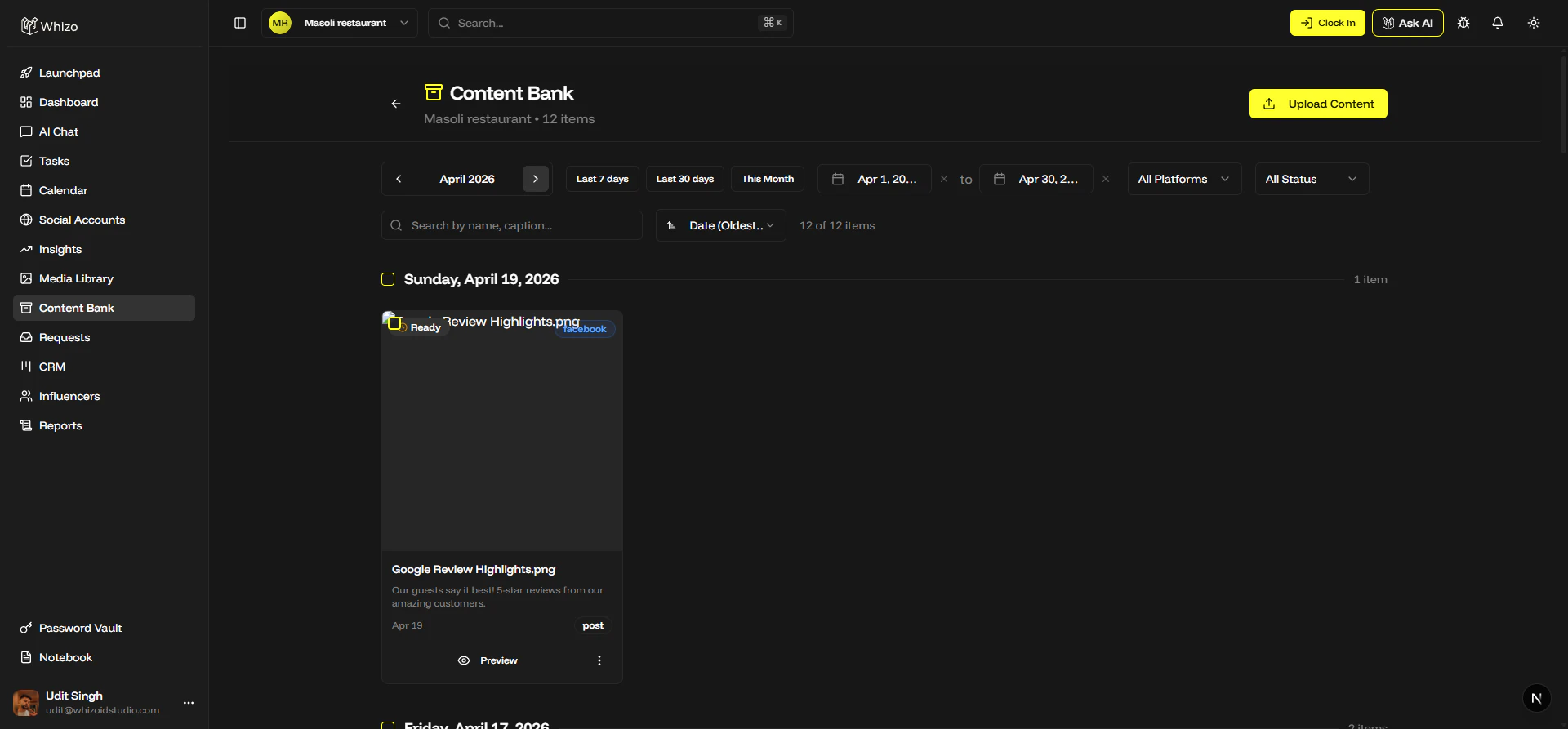Image resolution: width=1568 pixels, height=729 pixels.
Task: Clear the Apr 1 start date
Action: (944, 179)
